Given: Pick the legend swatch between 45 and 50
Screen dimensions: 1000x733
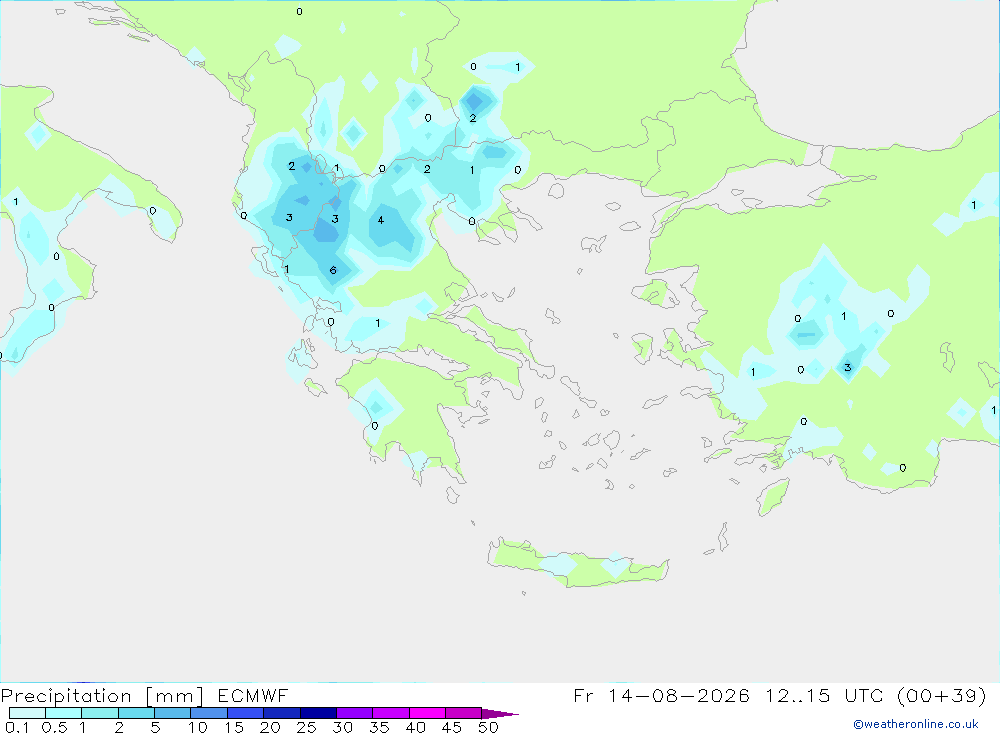Looking at the screenshot, I should click(464, 713).
